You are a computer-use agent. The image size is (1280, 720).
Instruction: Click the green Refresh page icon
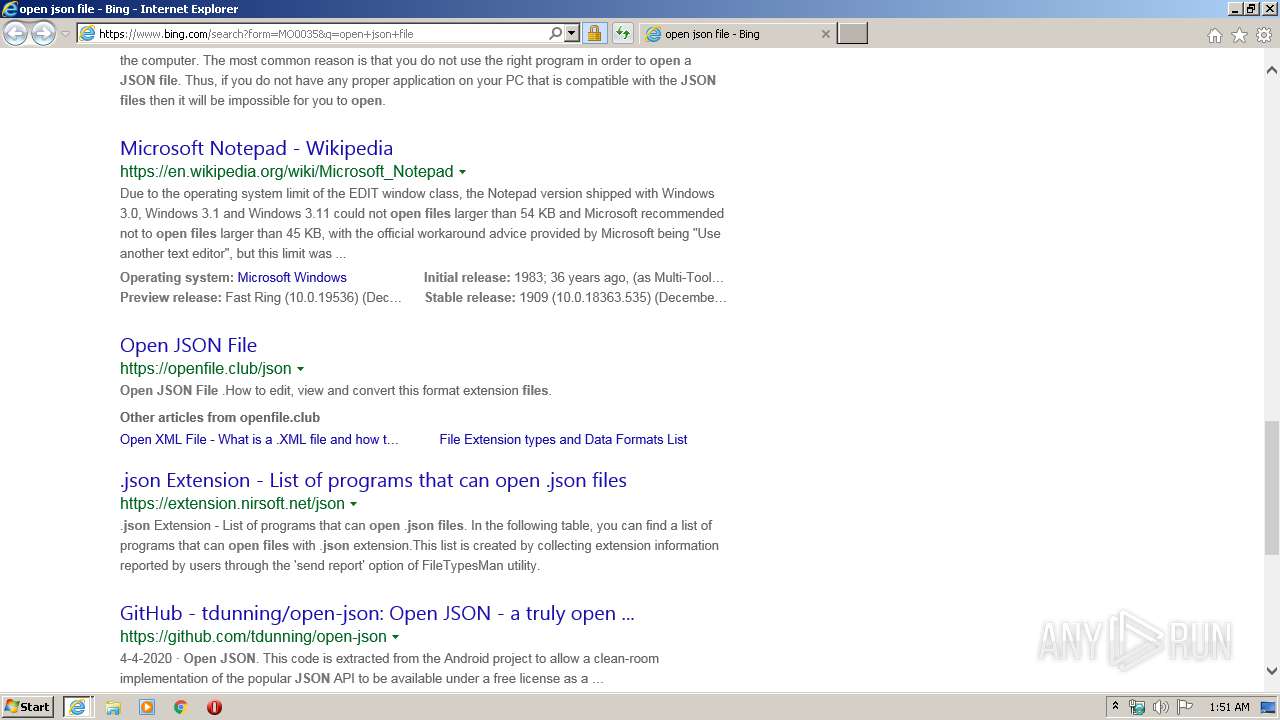click(x=623, y=33)
